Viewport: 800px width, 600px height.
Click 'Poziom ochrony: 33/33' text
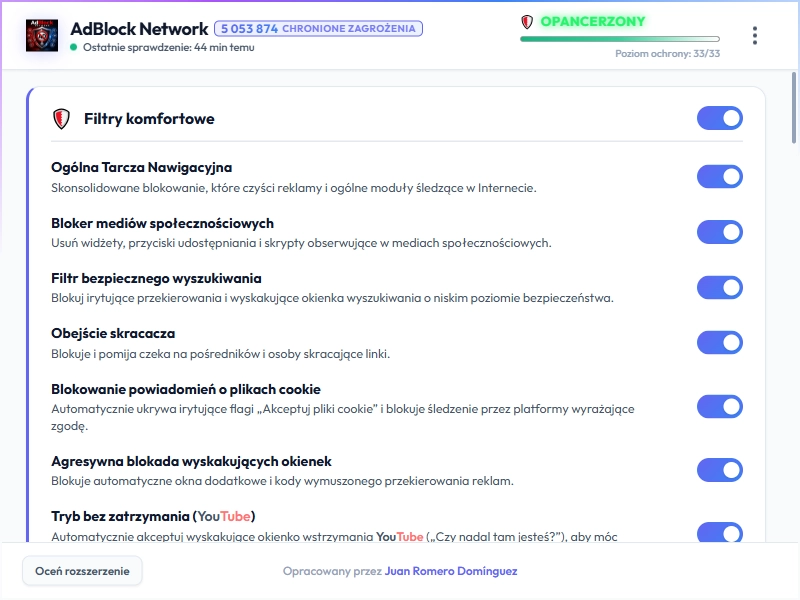(667, 54)
